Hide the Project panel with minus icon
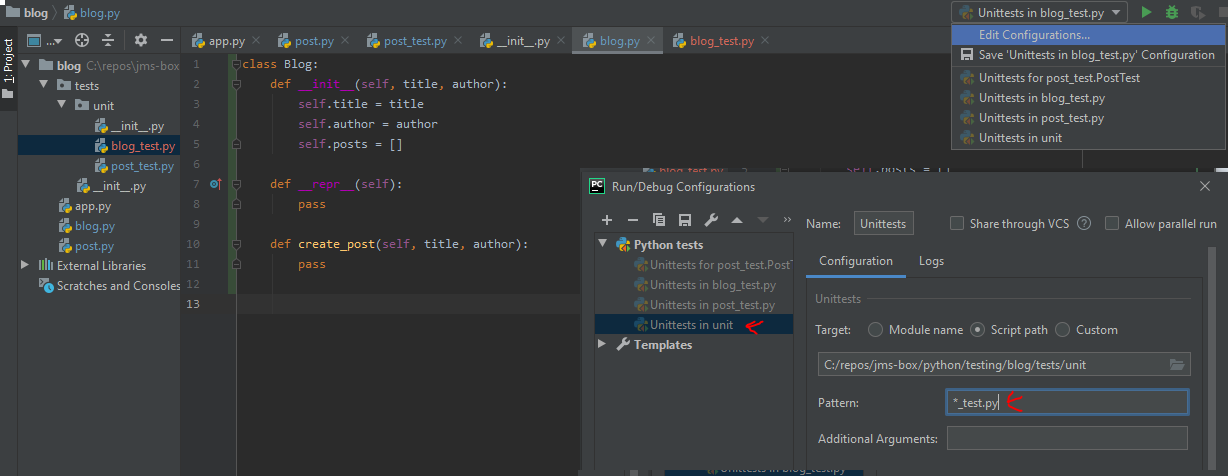This screenshot has width=1228, height=476. point(167,40)
